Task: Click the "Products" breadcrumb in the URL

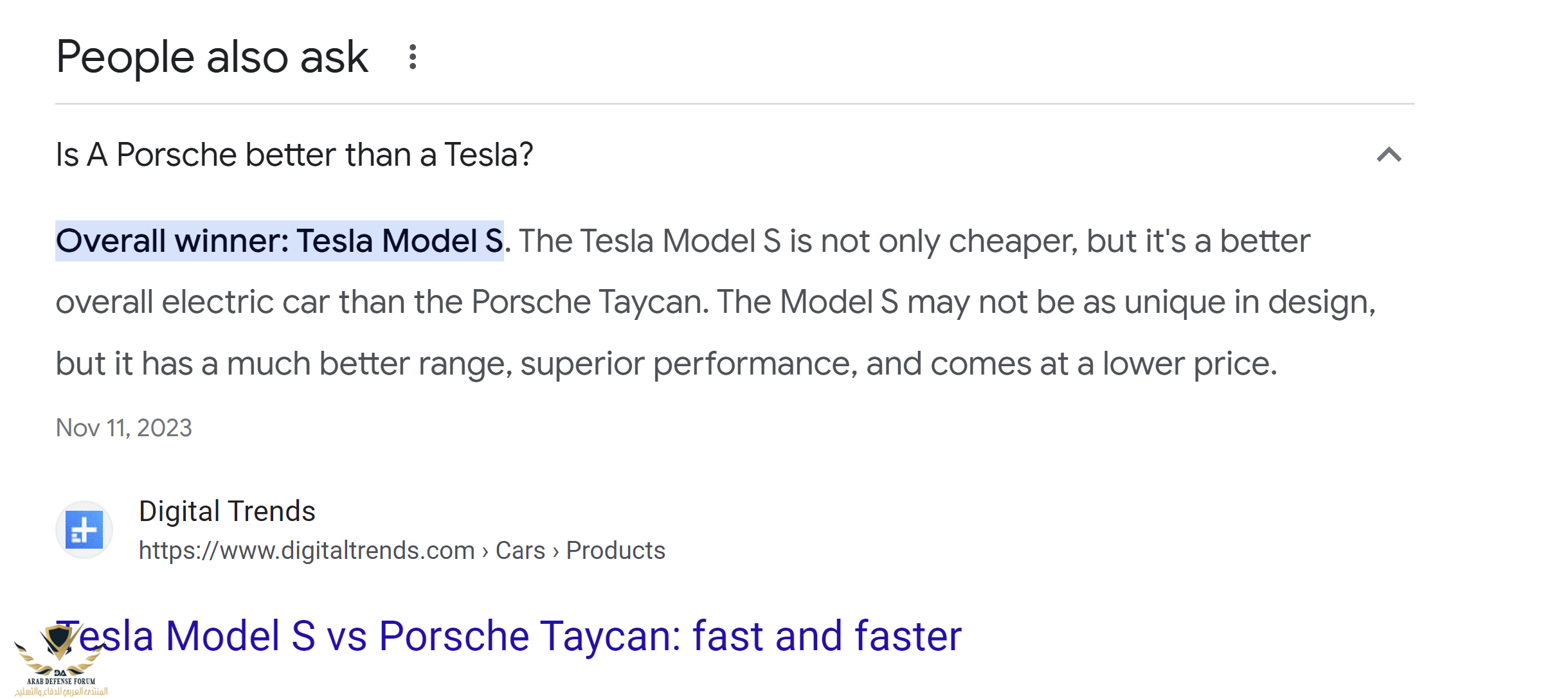Action: tap(615, 551)
